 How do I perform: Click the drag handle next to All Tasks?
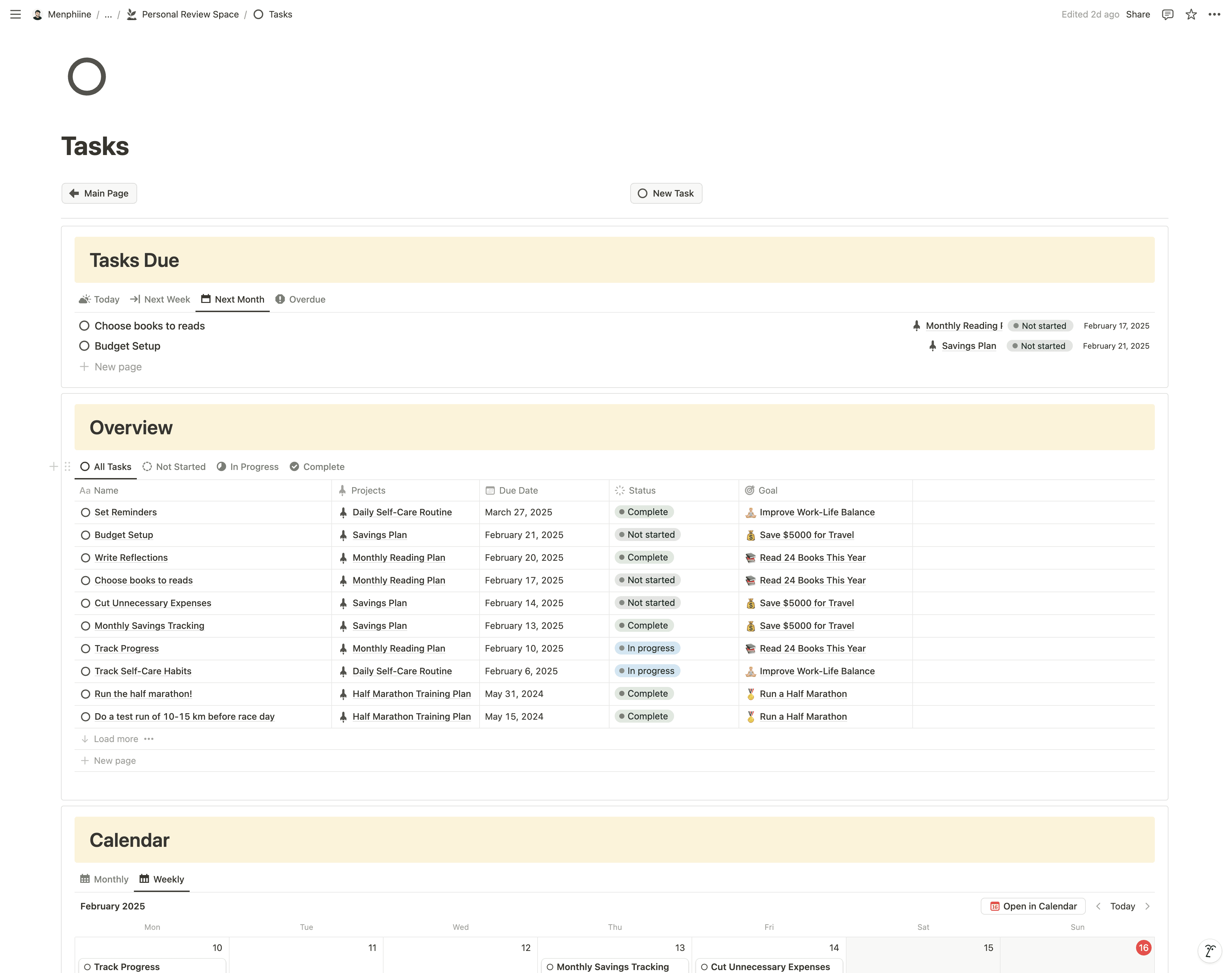[67, 467]
